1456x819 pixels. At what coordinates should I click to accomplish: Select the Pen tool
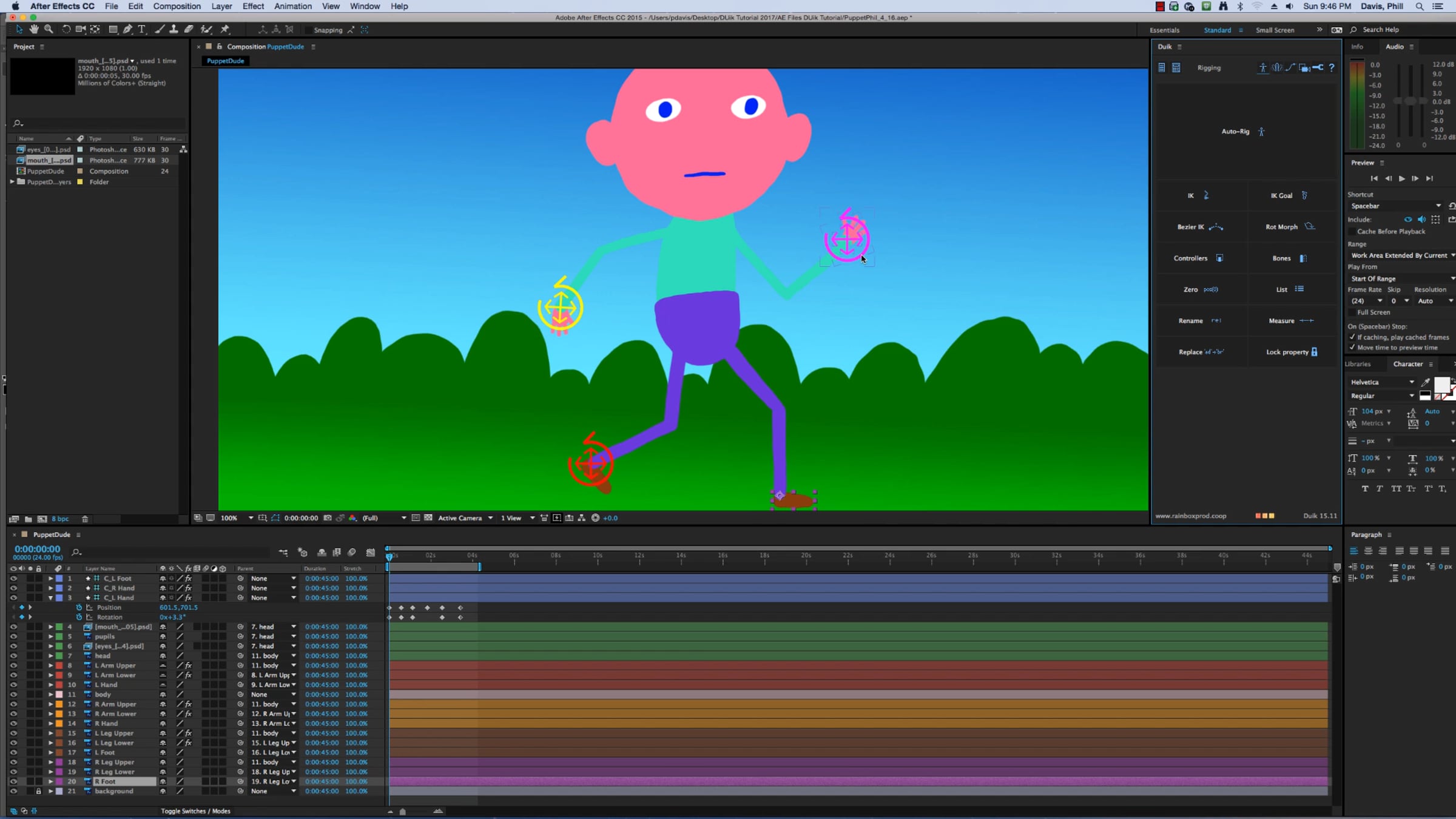[127, 29]
